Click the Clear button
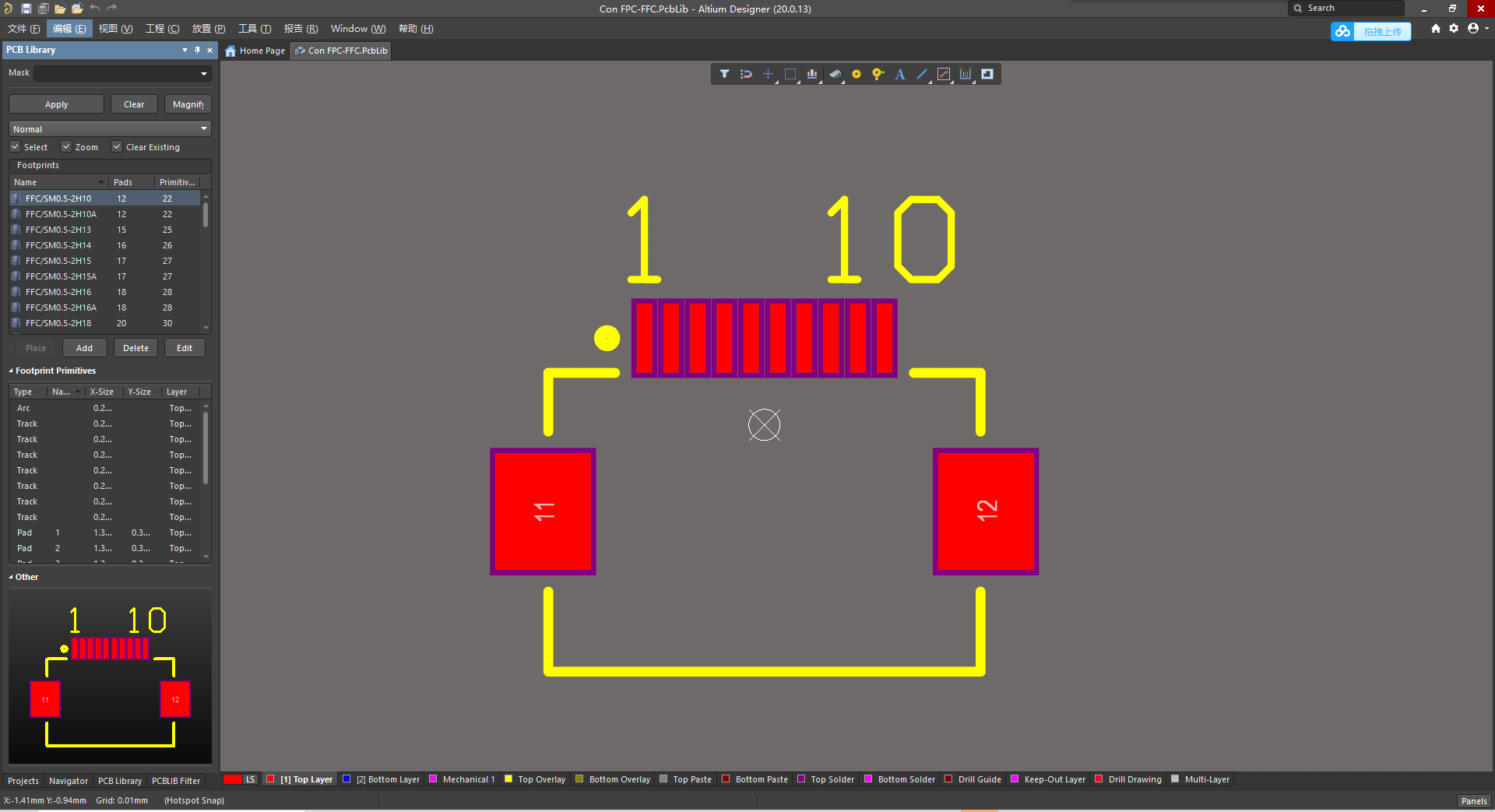 [x=134, y=104]
